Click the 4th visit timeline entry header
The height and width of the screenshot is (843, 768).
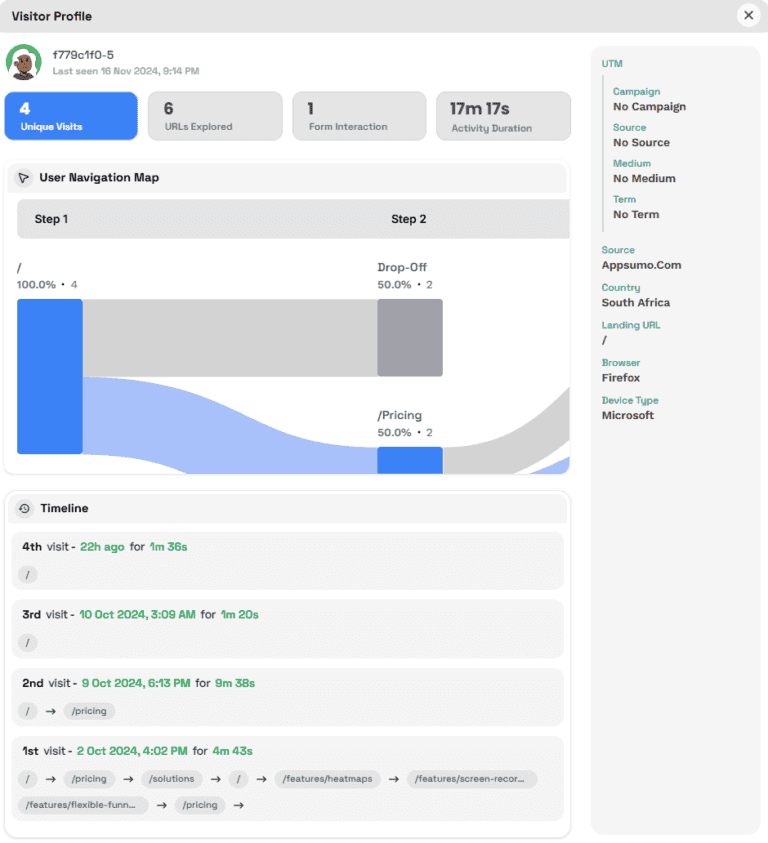104,547
